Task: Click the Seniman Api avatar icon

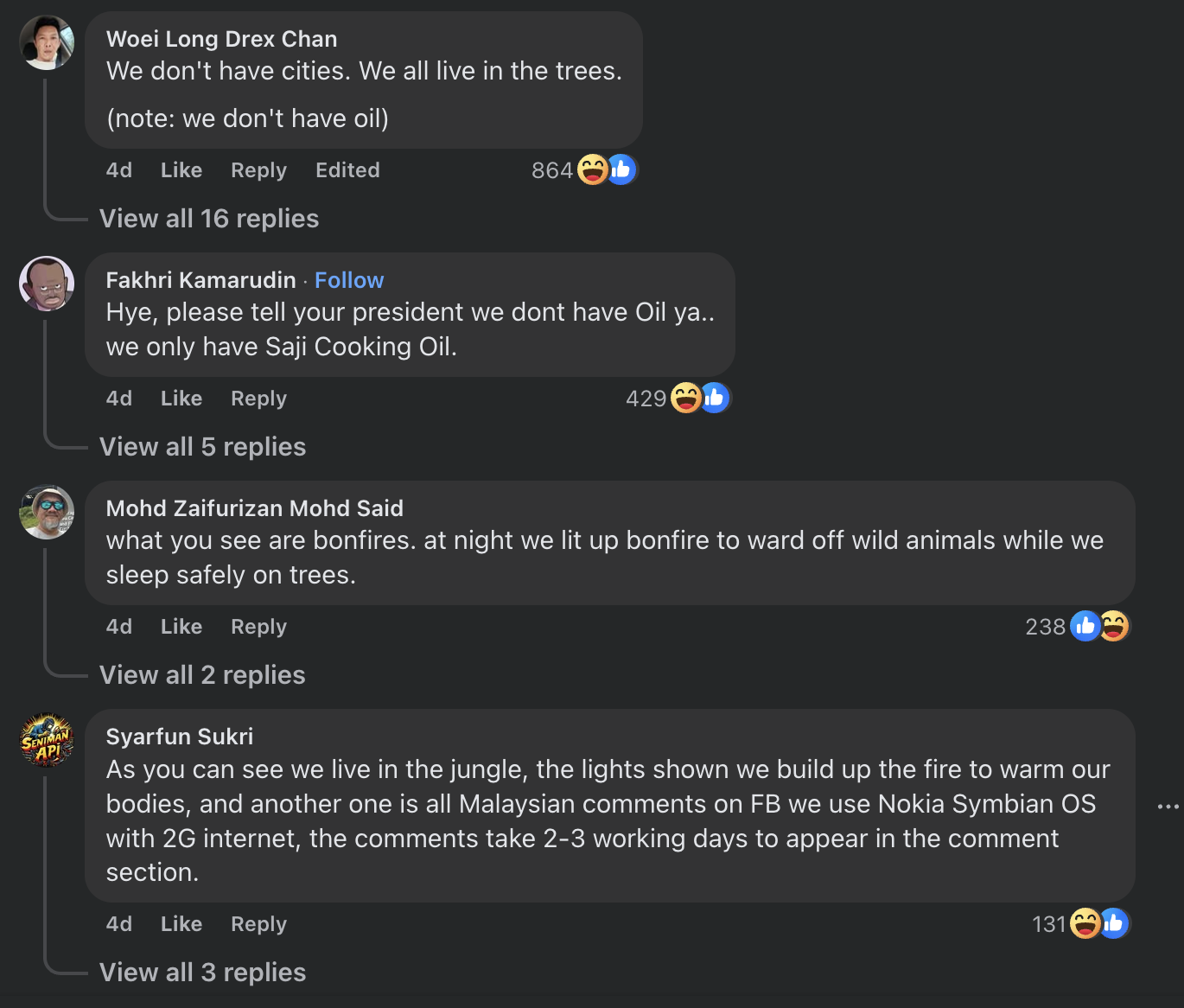Action: [x=47, y=740]
